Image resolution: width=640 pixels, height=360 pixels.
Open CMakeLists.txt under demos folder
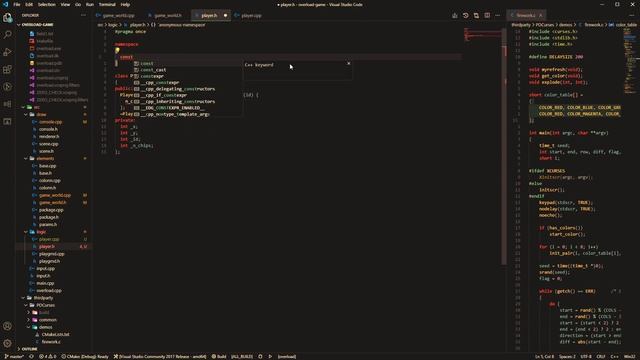55,335
